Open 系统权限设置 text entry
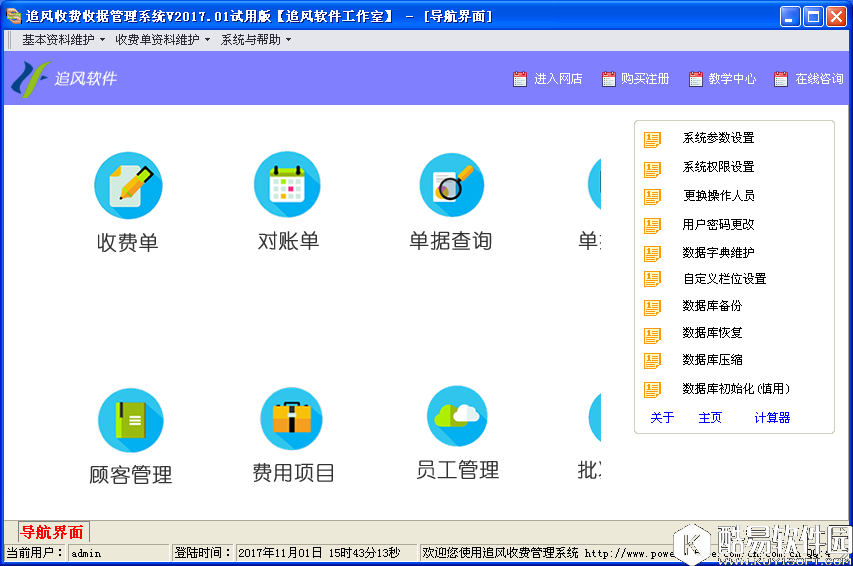 (719, 167)
